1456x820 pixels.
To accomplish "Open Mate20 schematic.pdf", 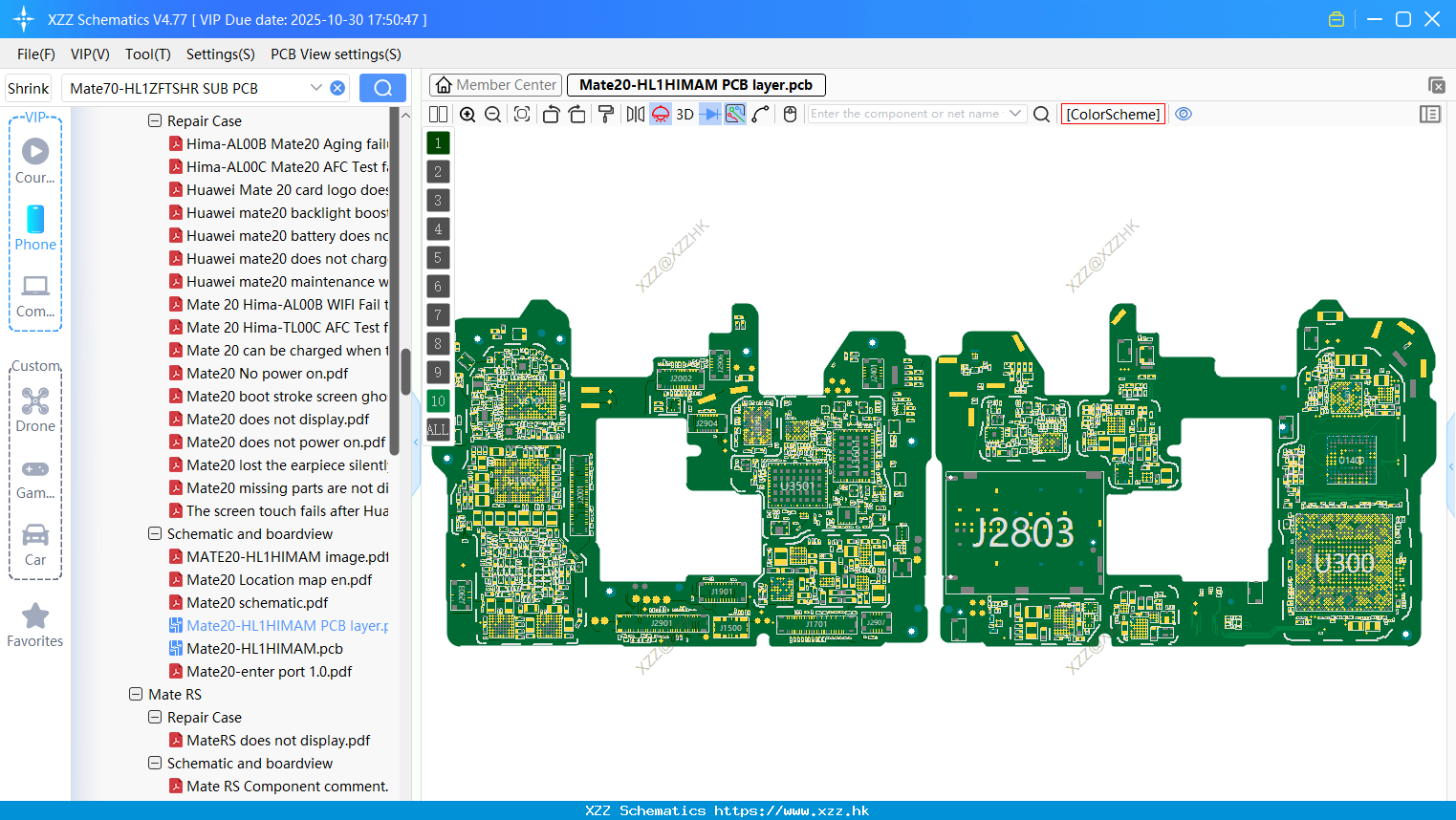I will (257, 603).
